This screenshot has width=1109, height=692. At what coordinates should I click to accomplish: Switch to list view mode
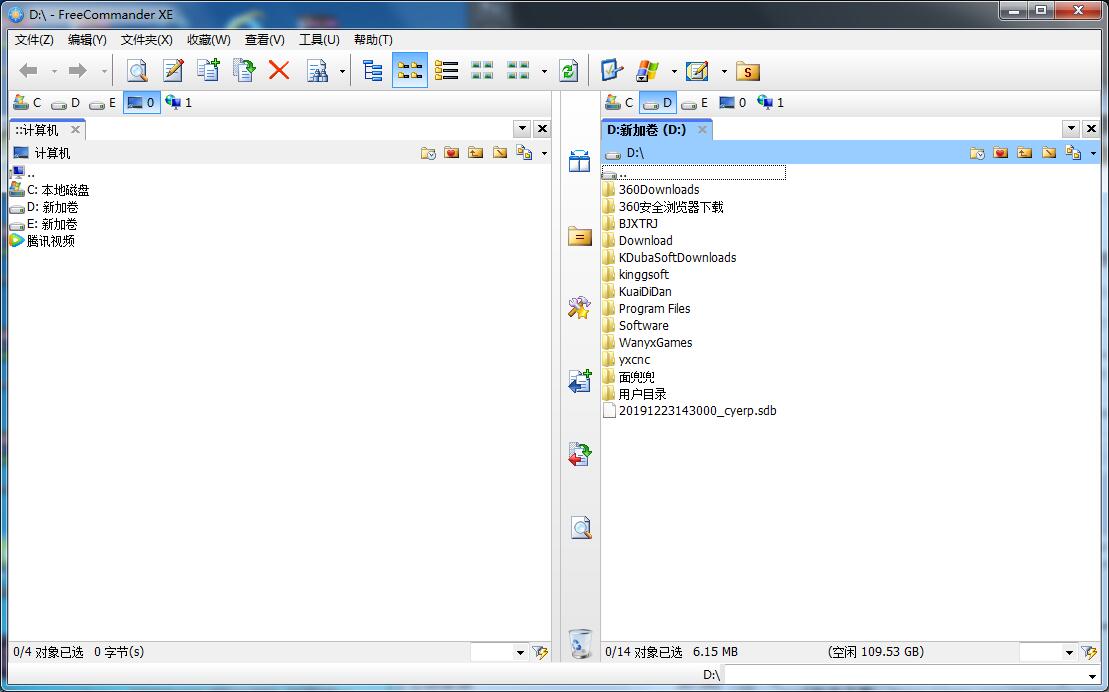pyautogui.click(x=446, y=71)
